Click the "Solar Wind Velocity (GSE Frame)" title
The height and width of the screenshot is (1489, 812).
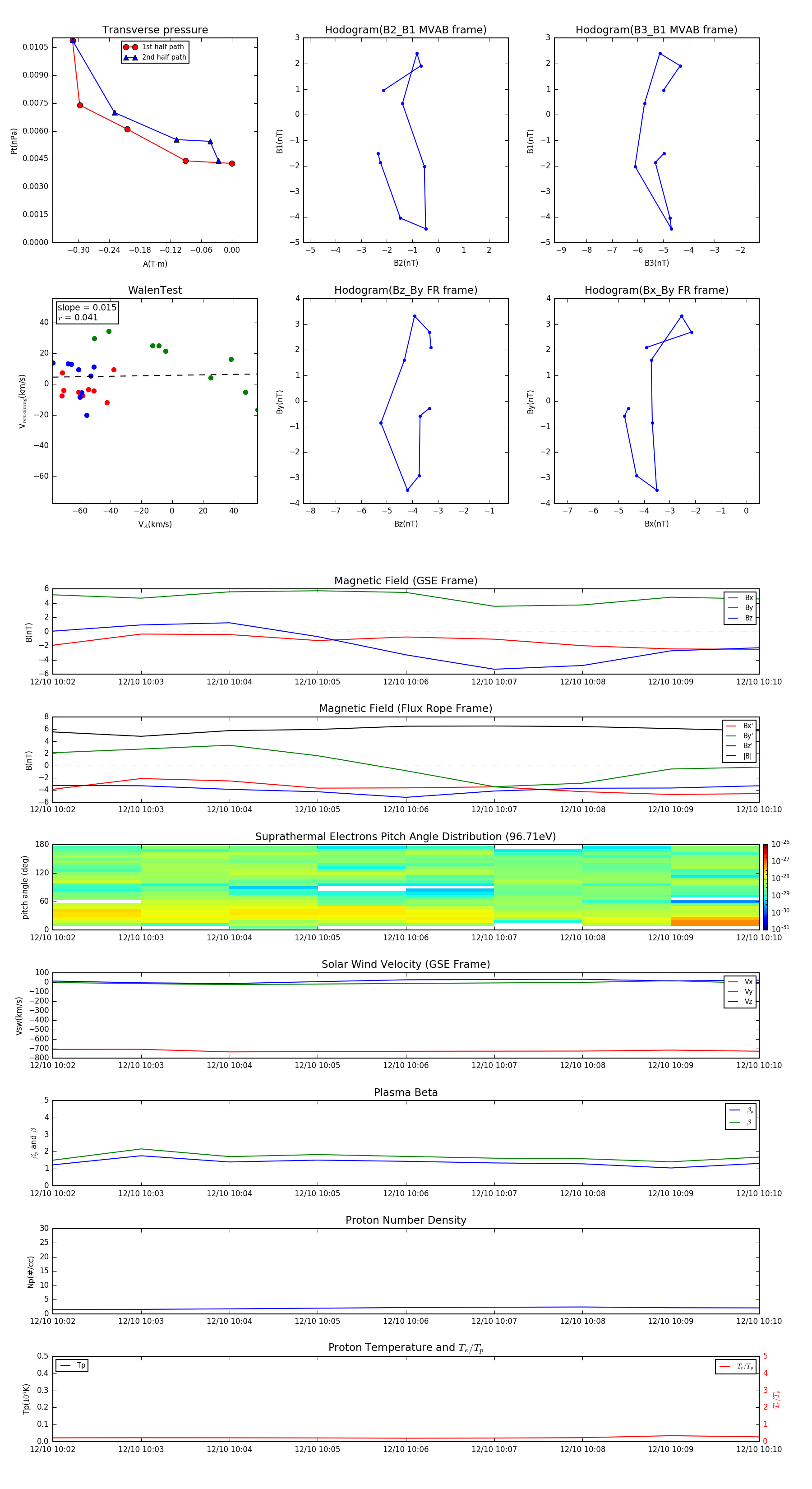[x=406, y=965]
